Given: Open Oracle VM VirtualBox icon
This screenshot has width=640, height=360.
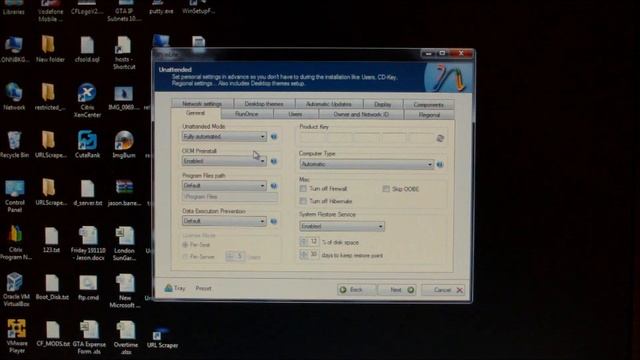Looking at the screenshot, I should (x=16, y=289).
